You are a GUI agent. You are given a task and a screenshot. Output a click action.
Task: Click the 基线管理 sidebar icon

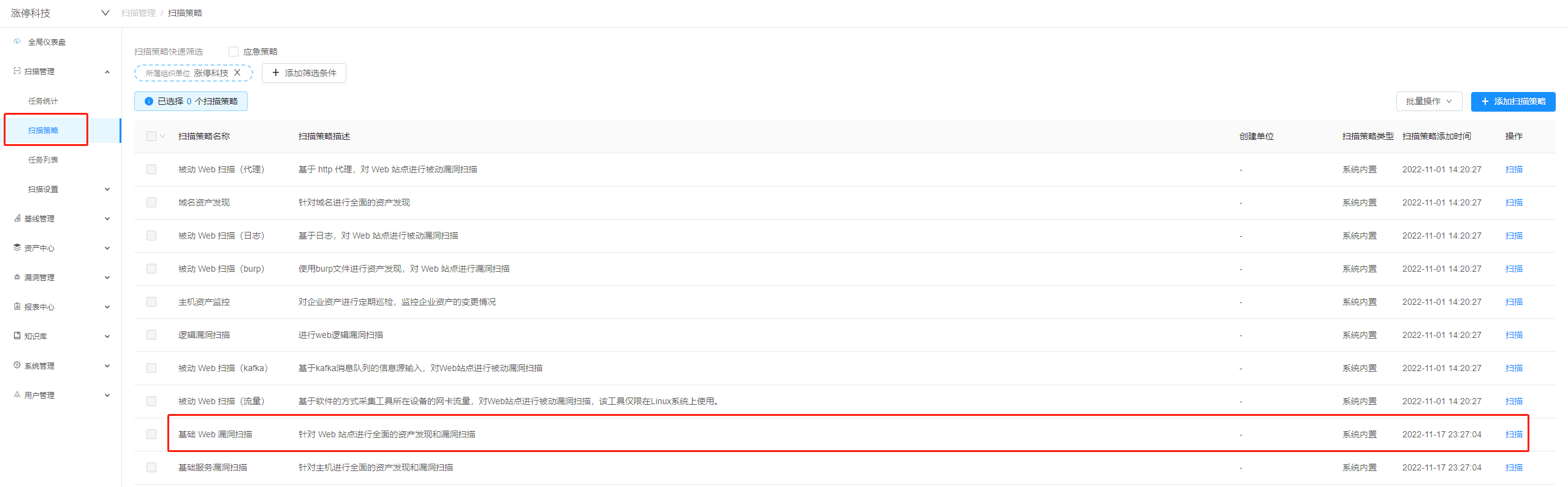point(17,218)
